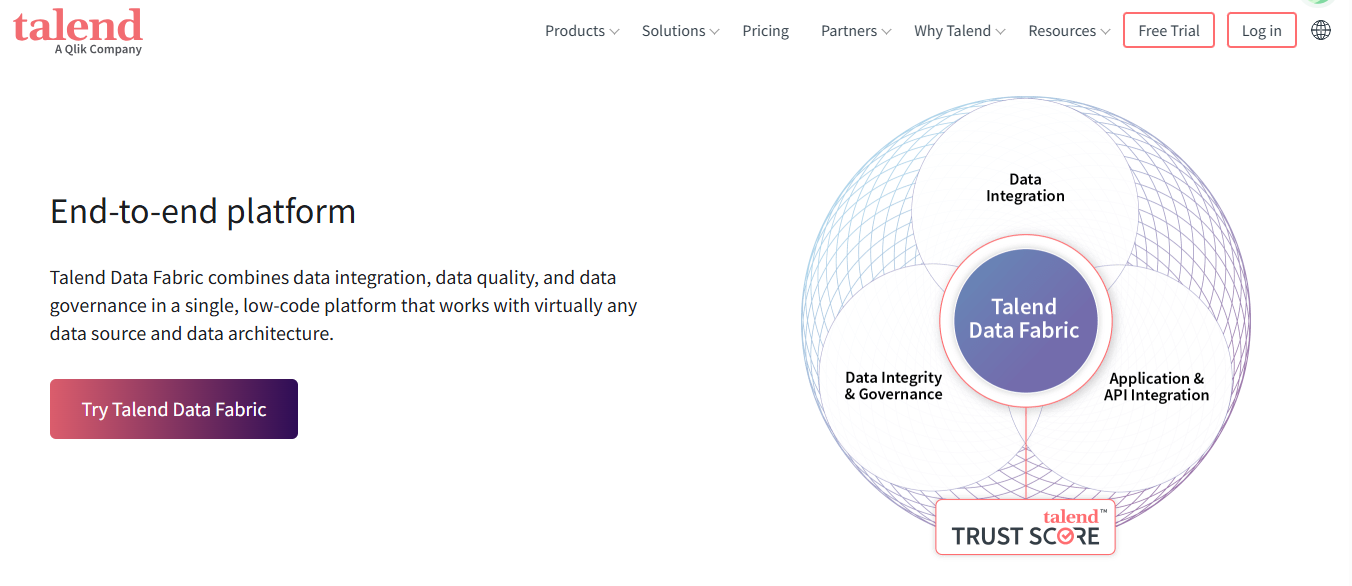This screenshot has width=1352, height=586.
Task: Expand the Solutions chevron arrow
Action: coord(715,32)
